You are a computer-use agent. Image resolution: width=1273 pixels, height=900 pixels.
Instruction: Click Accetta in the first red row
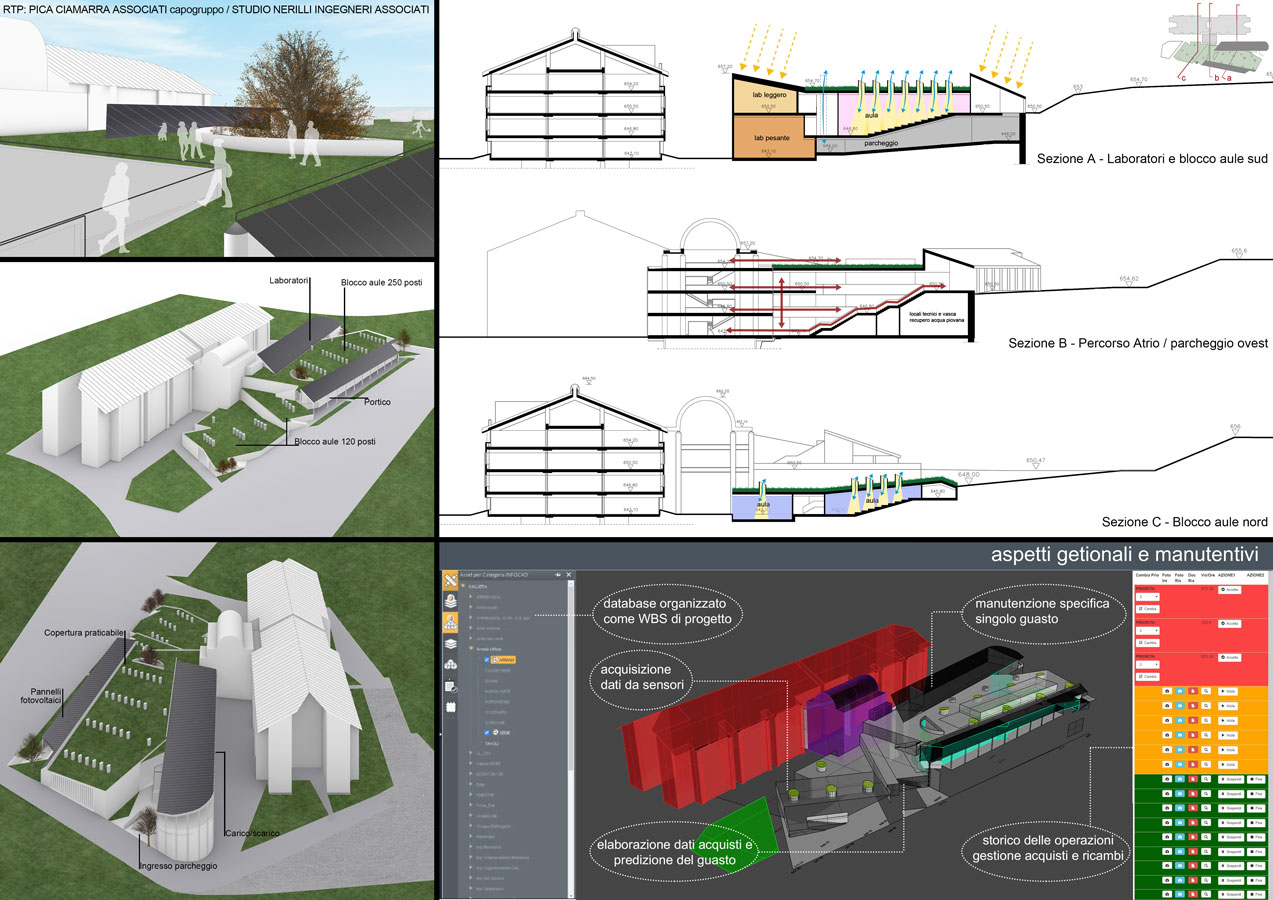pyautogui.click(x=1230, y=590)
